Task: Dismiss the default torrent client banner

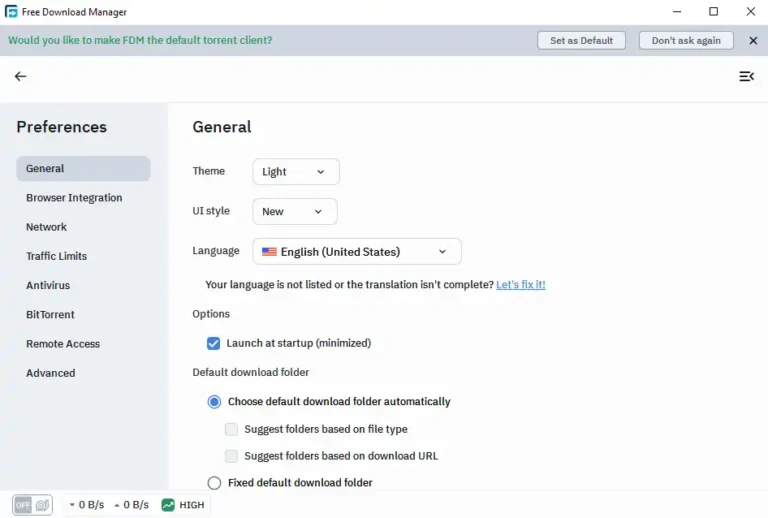Action: coord(753,40)
